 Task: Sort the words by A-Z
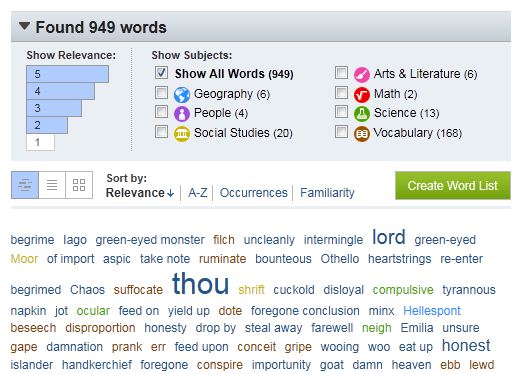(x=197, y=193)
